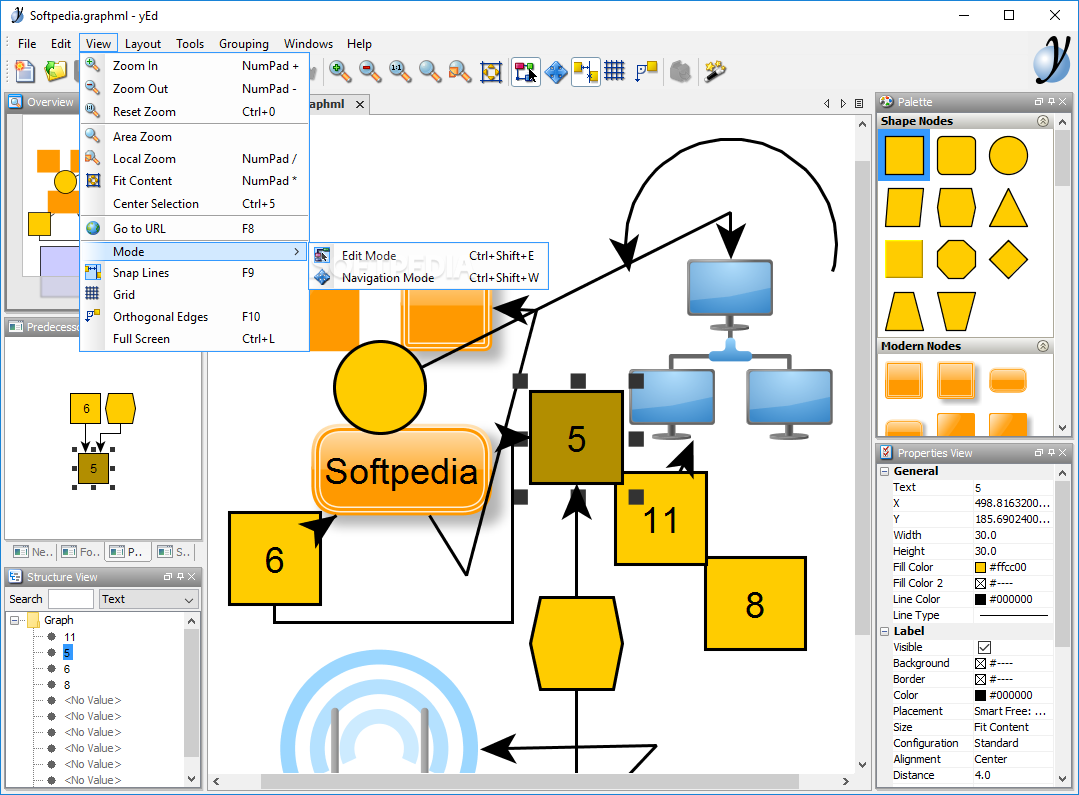Click the New Document toolbar icon
The image size is (1079, 795).
pyautogui.click(x=25, y=71)
